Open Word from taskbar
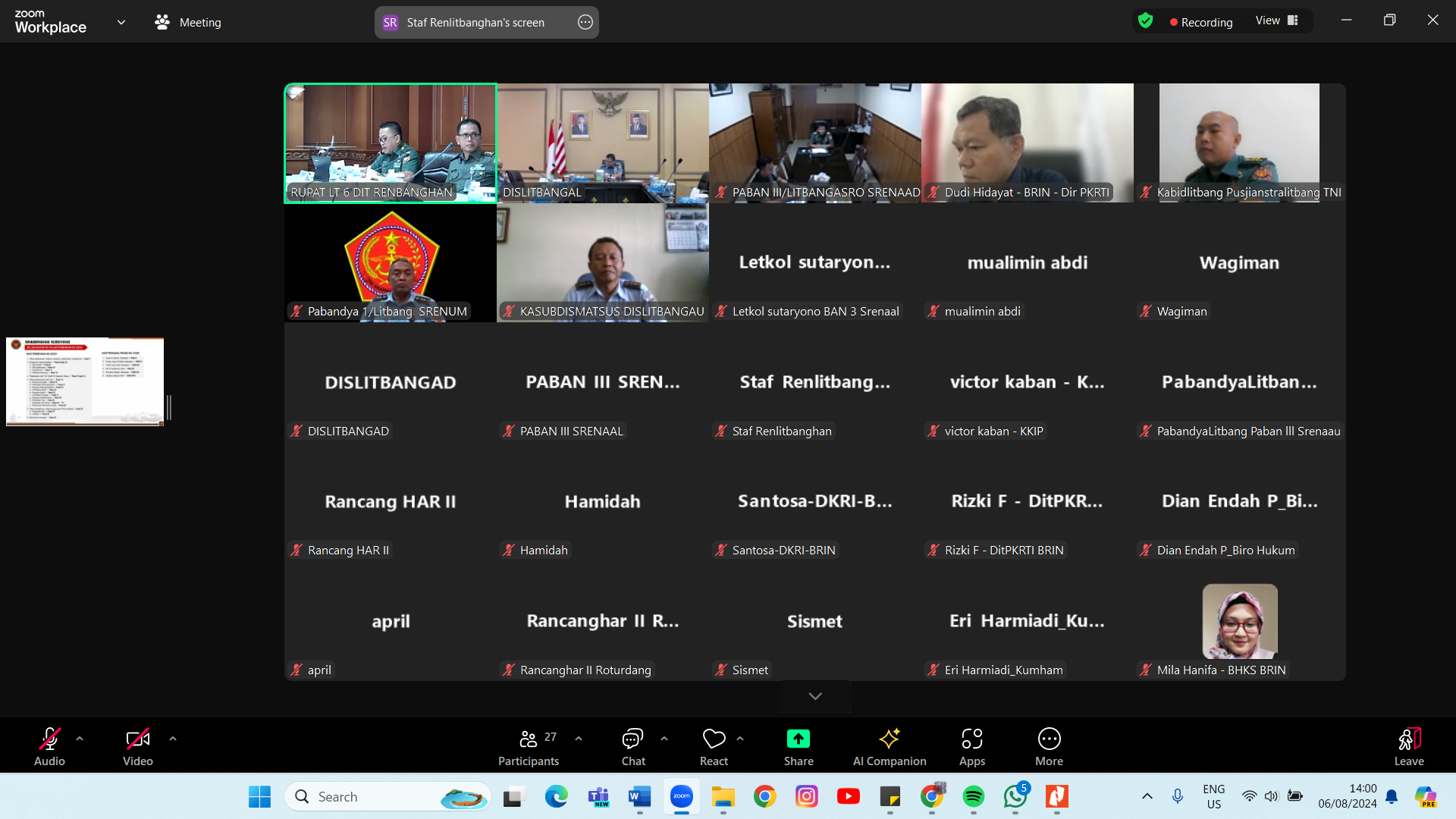1456x819 pixels. (x=639, y=796)
